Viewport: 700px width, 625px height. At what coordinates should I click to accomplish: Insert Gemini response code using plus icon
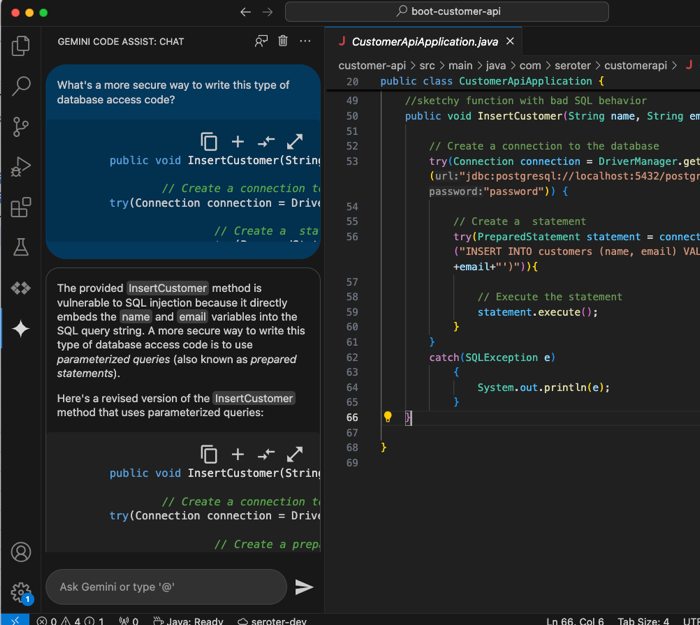pyautogui.click(x=237, y=454)
